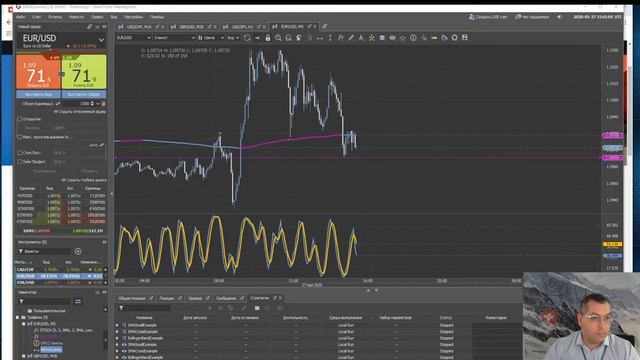Collapse the EUR/USD, M5 tree node
Viewport: 640px width, 360px height.
pyautogui.click(x=24, y=324)
